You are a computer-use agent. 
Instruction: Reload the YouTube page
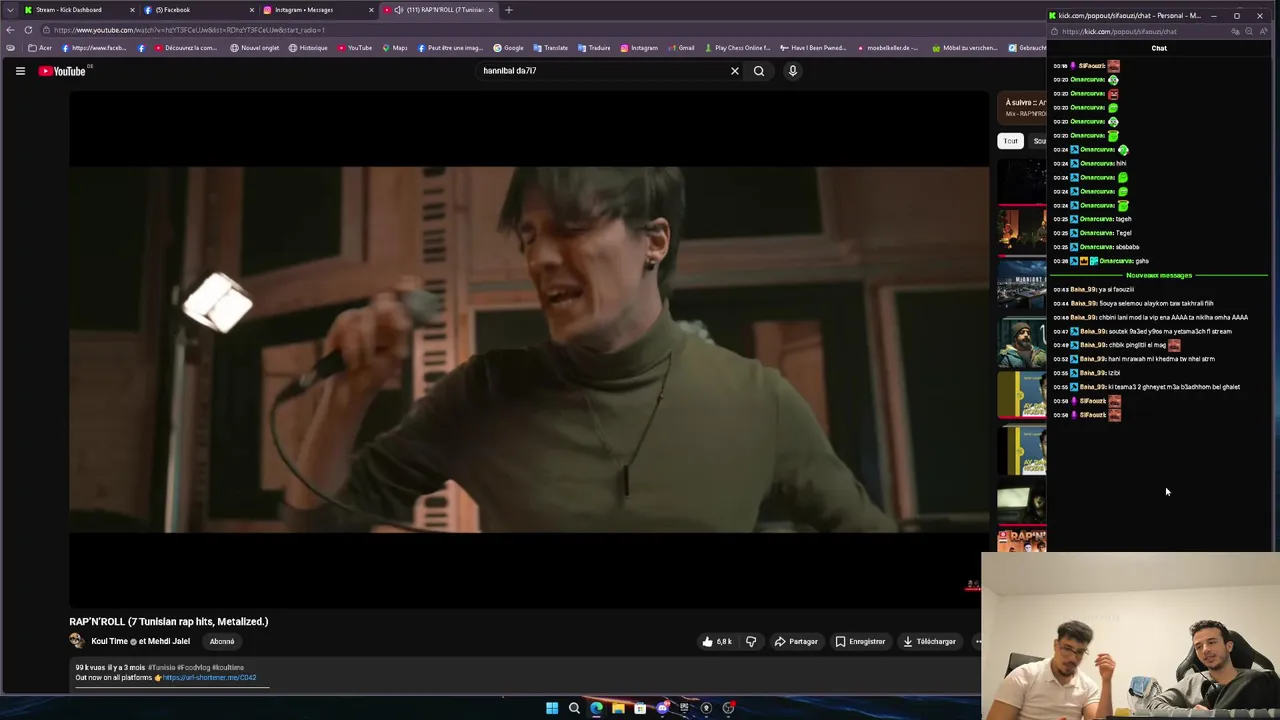click(28, 30)
